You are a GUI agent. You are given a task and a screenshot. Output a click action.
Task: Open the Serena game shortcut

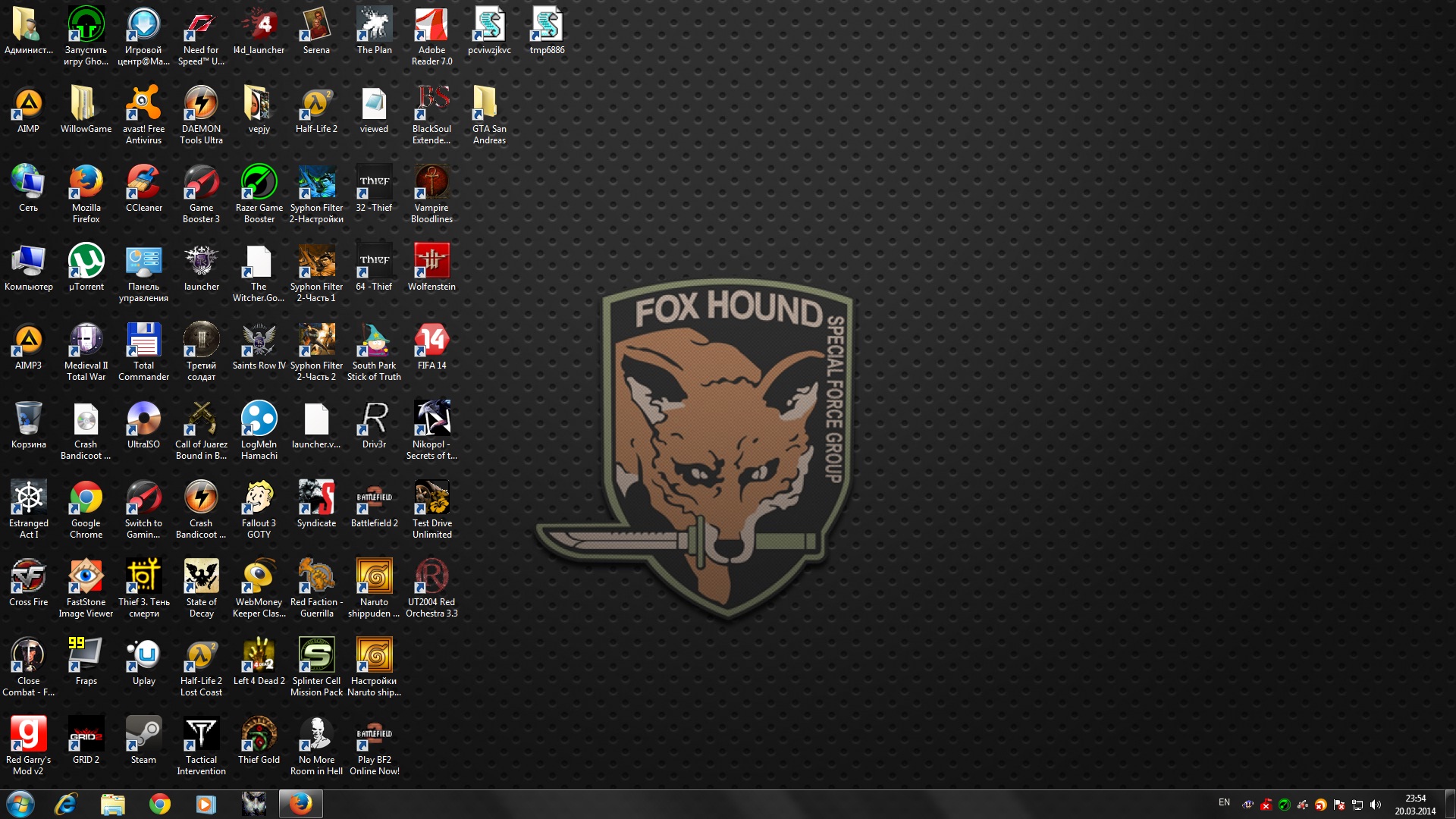pos(316,30)
